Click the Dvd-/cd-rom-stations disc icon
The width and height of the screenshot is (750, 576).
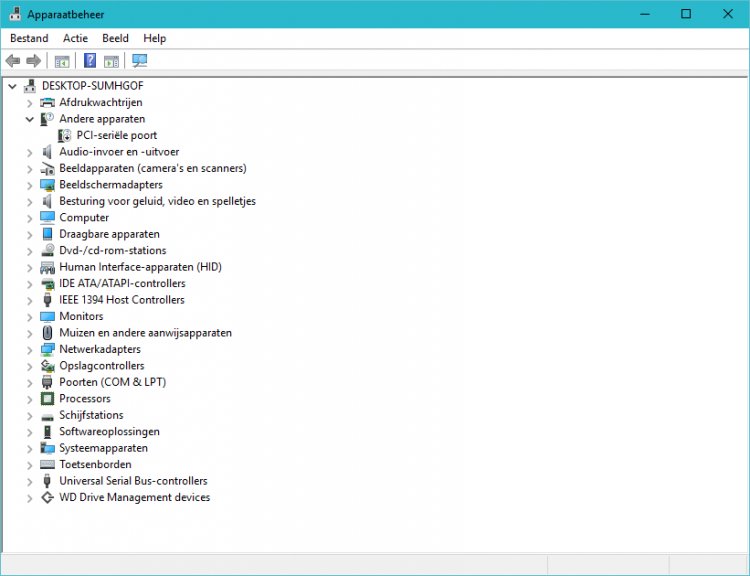tap(47, 250)
